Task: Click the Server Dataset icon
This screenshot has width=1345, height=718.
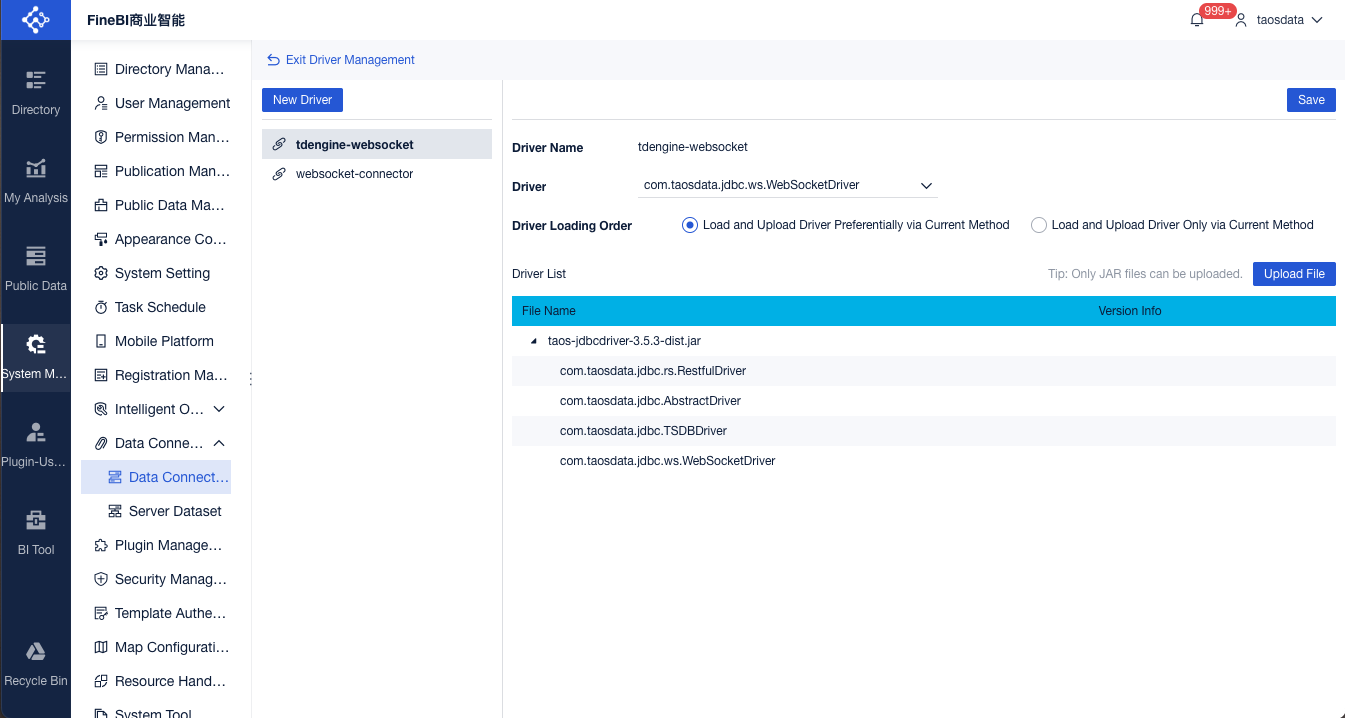Action: [x=115, y=511]
